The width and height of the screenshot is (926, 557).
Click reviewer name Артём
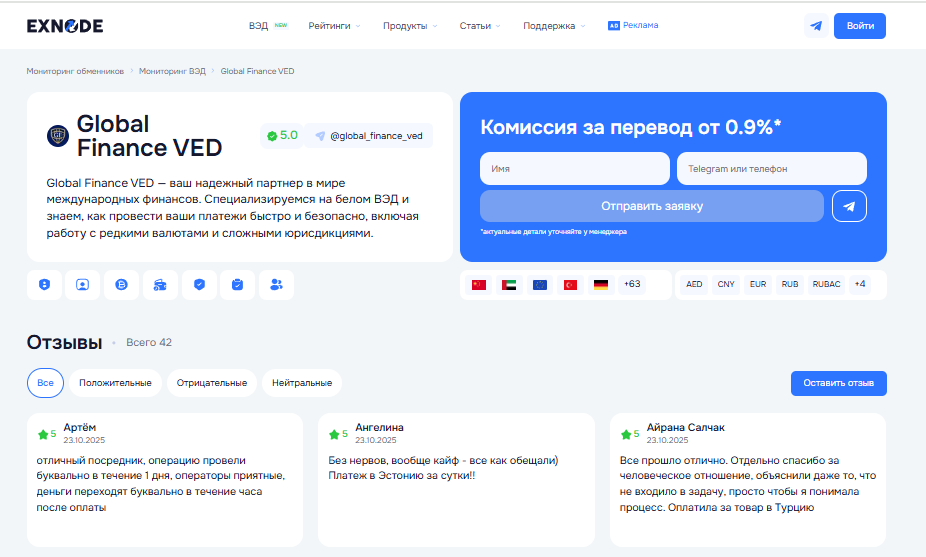[80, 427]
